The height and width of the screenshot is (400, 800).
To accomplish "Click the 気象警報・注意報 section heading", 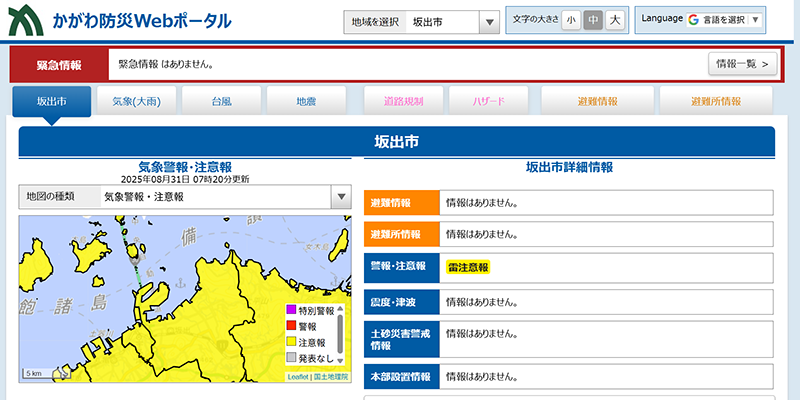I will pyautogui.click(x=185, y=167).
